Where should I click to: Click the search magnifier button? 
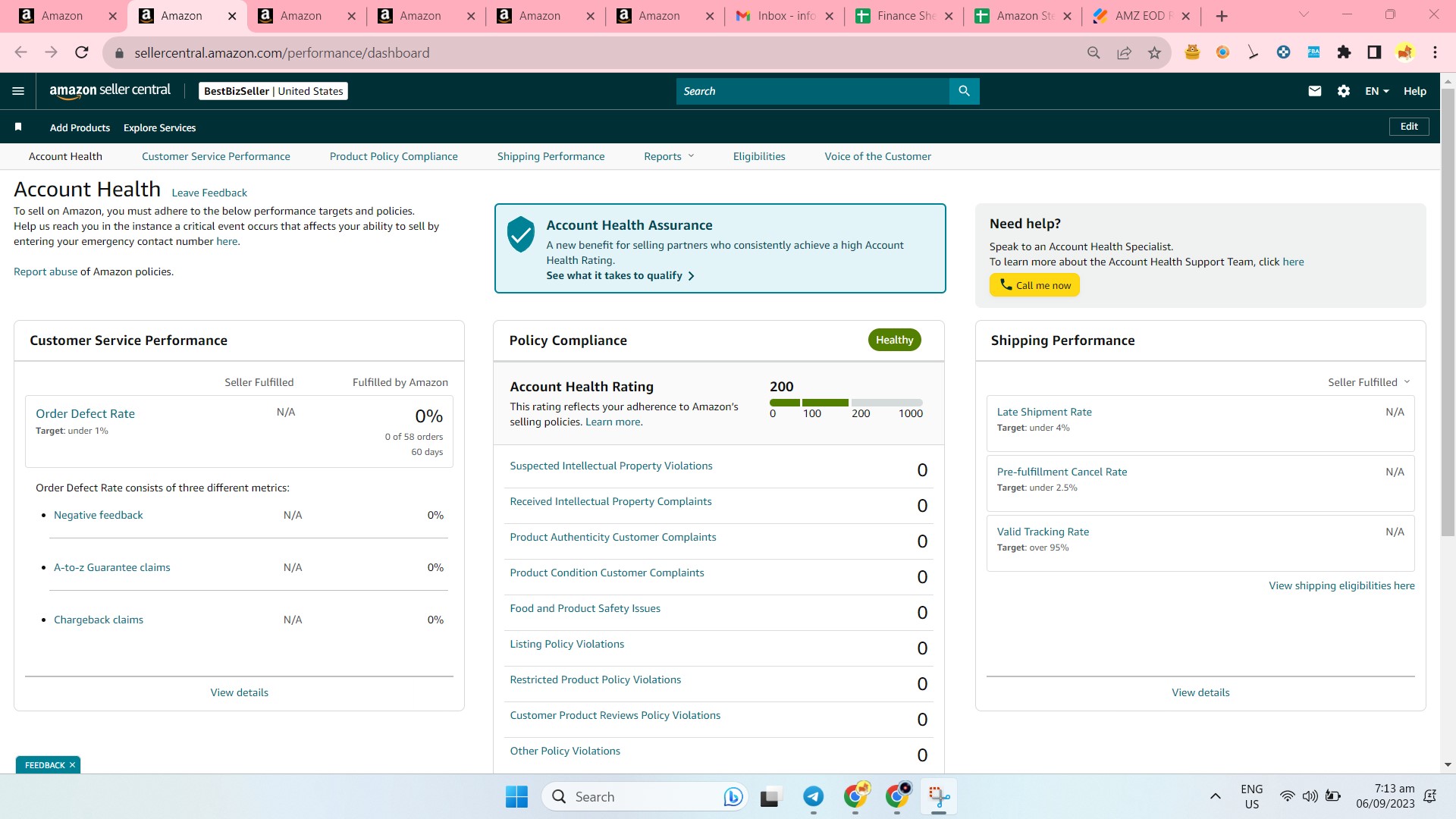[x=964, y=91]
